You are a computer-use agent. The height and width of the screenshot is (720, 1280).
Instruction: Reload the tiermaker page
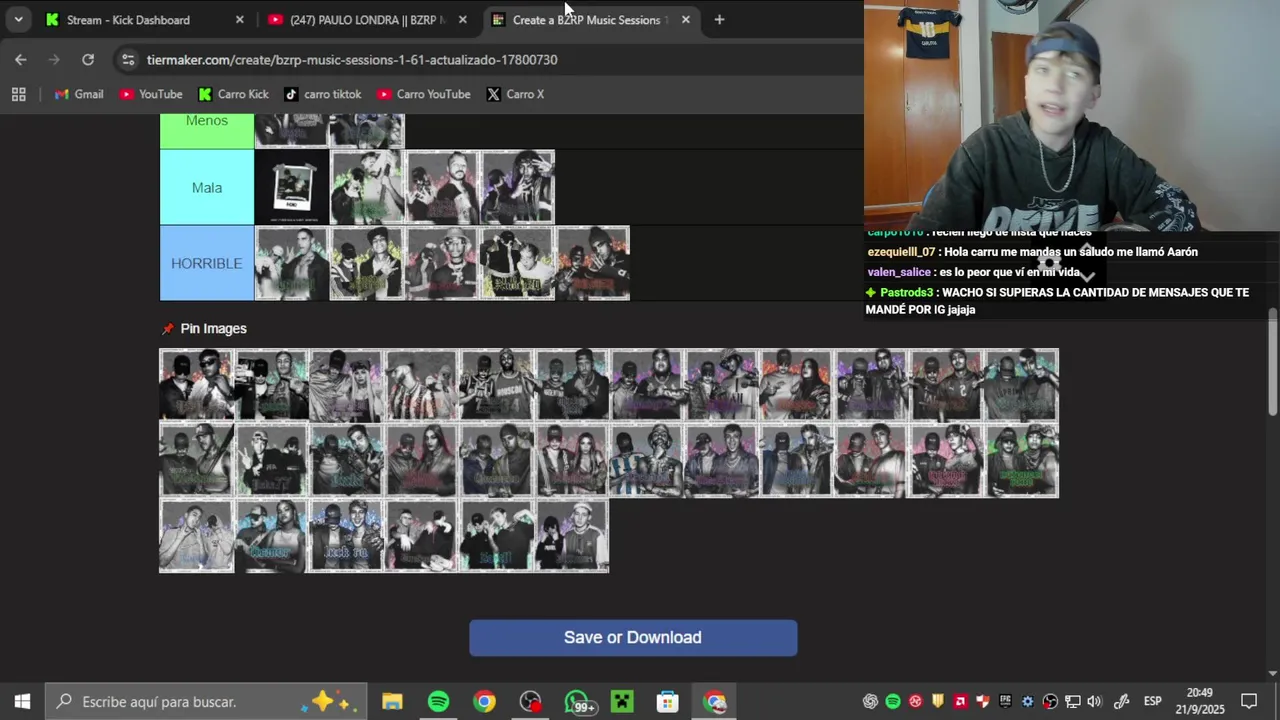pos(88,60)
